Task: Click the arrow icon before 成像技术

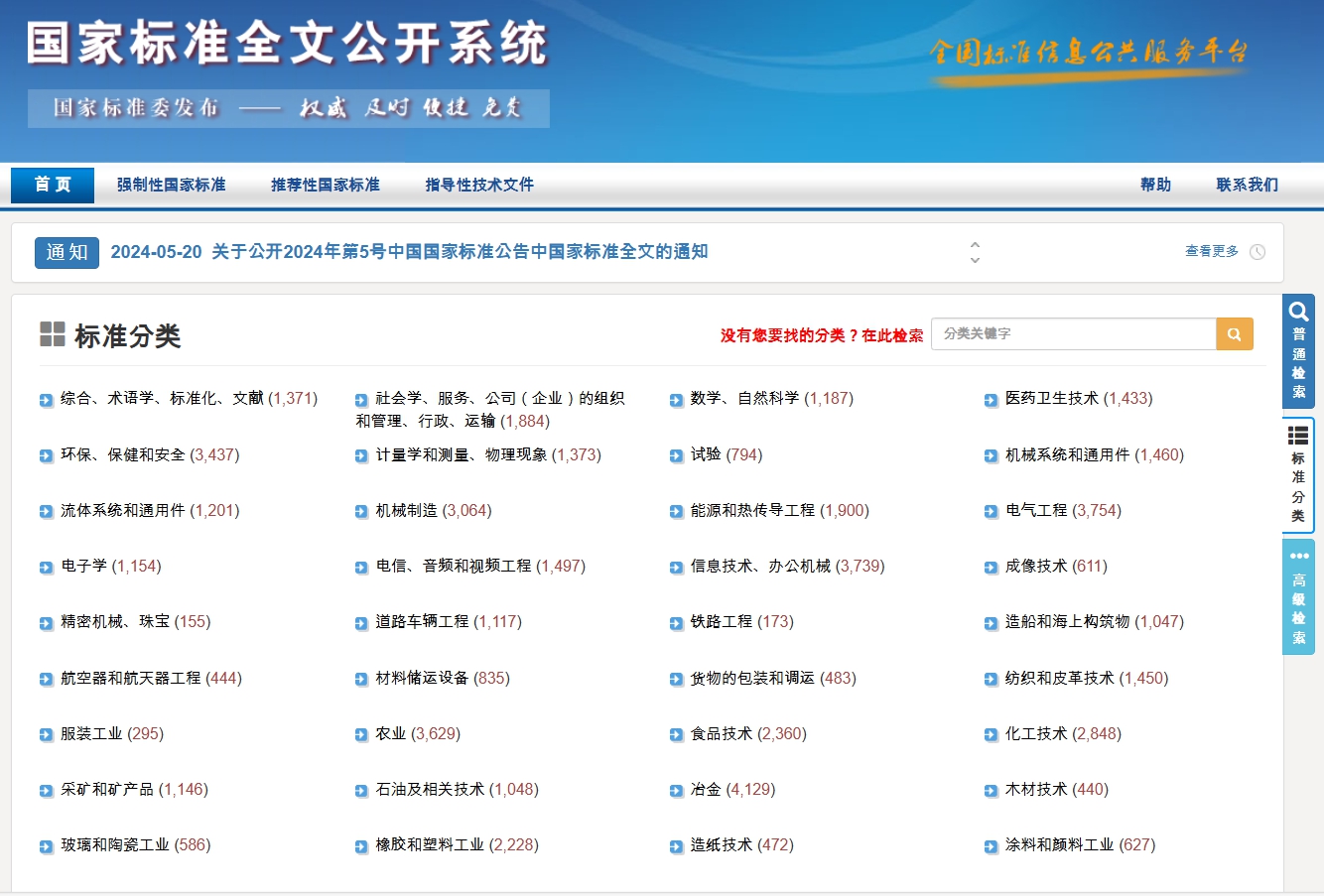Action: [992, 568]
